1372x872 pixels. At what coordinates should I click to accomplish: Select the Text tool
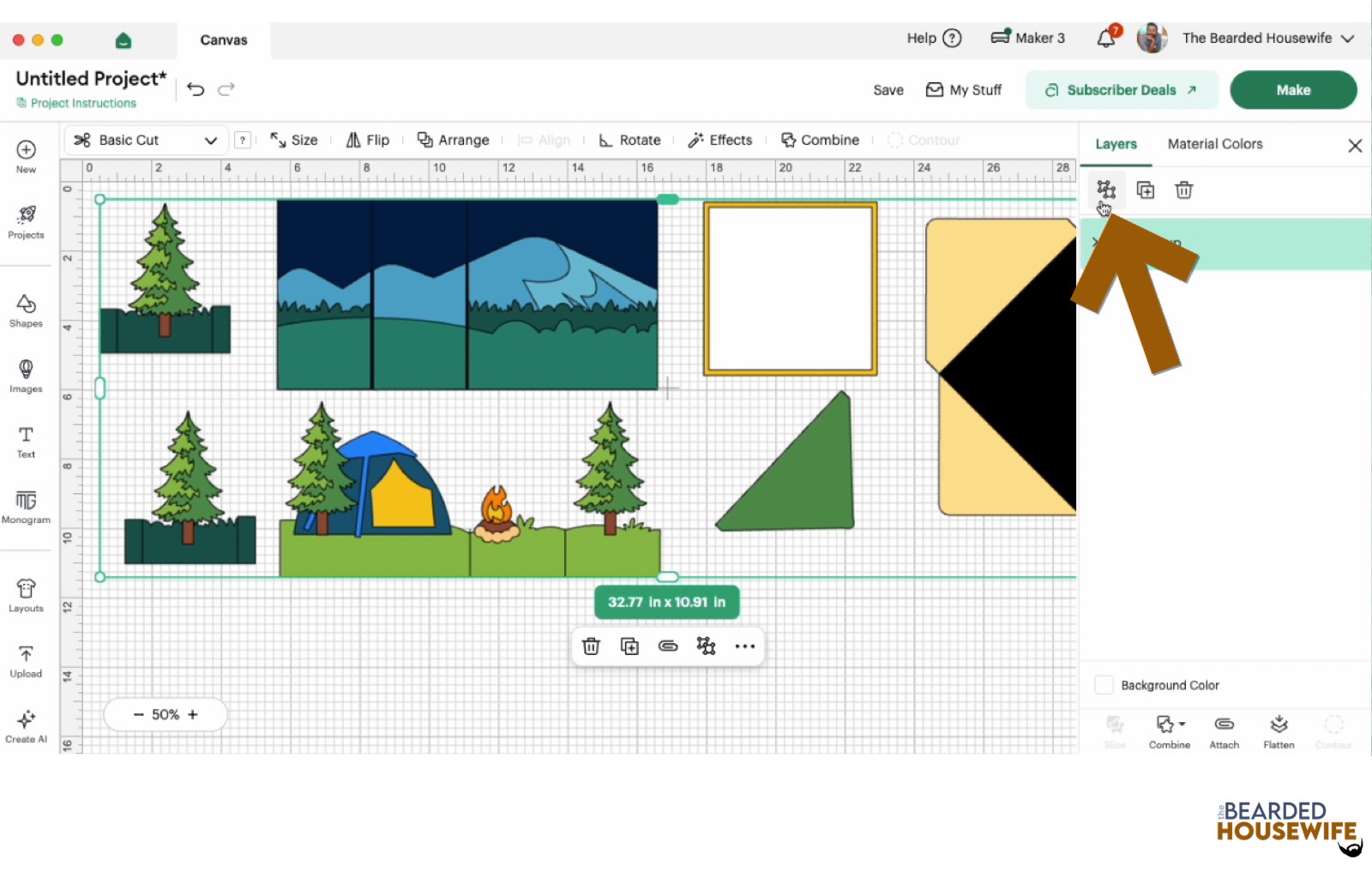[x=26, y=442]
